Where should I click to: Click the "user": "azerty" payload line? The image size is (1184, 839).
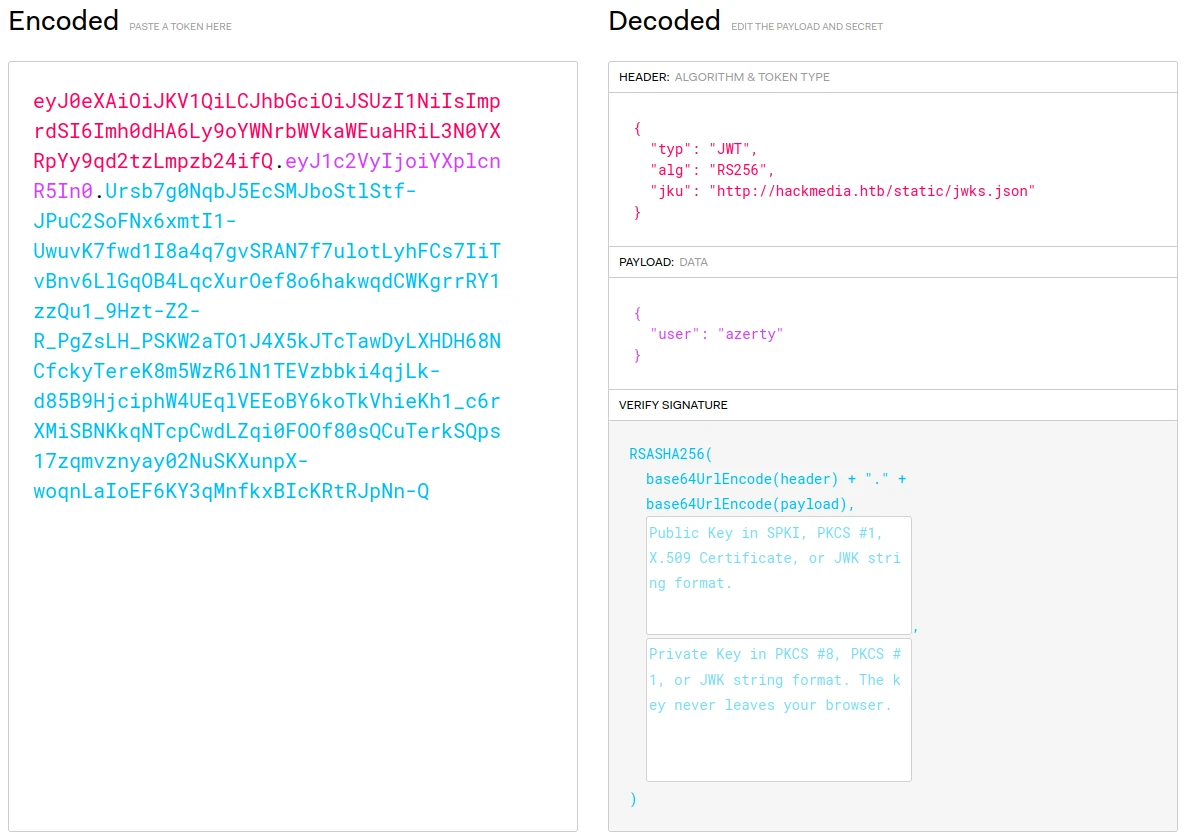coord(716,334)
